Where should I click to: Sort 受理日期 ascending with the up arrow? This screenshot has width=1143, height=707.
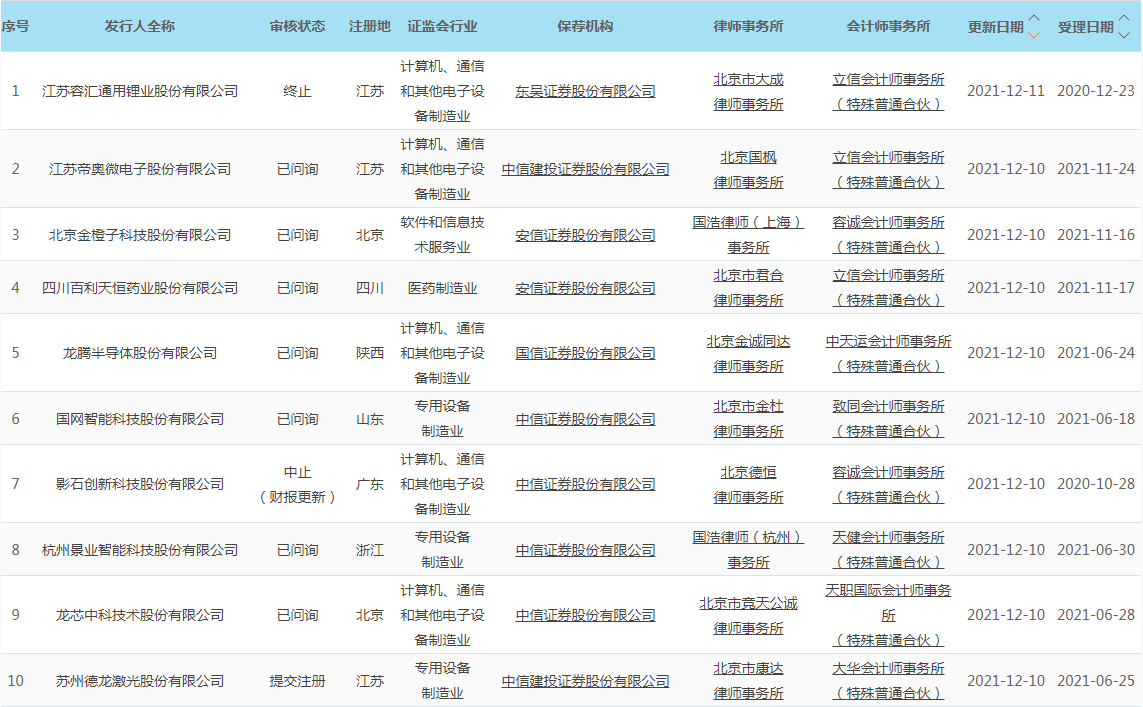(1124, 18)
